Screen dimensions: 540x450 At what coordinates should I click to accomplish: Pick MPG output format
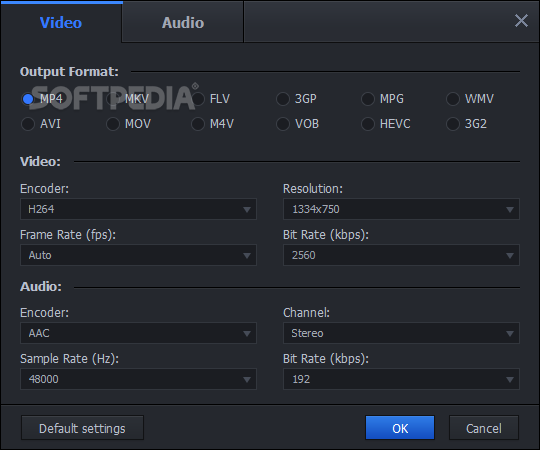coord(382,99)
